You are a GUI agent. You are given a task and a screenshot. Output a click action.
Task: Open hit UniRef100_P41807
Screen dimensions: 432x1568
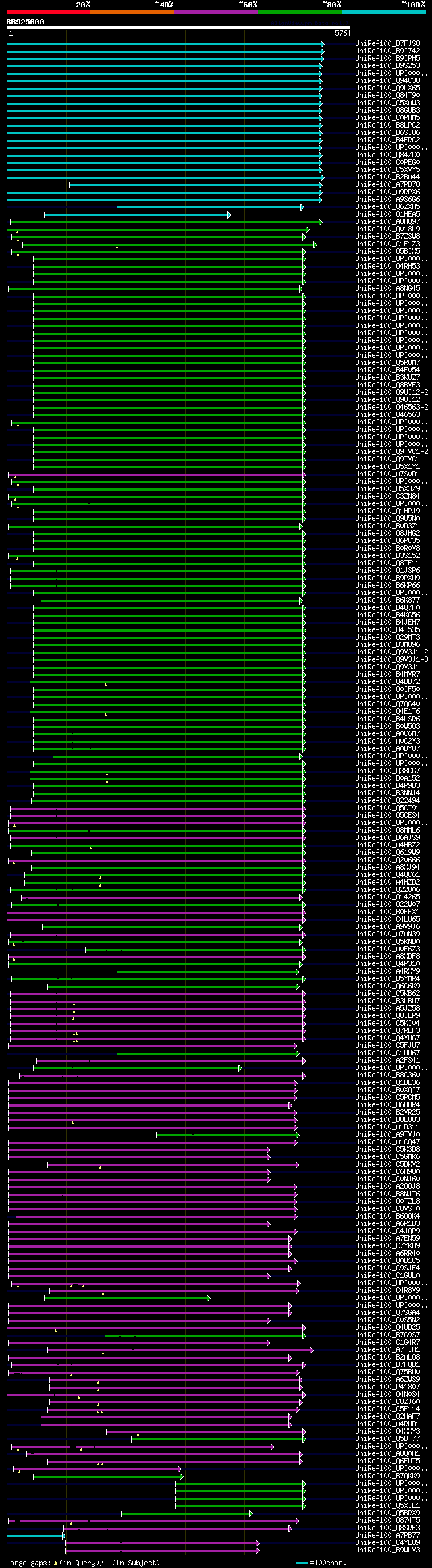387,1387
